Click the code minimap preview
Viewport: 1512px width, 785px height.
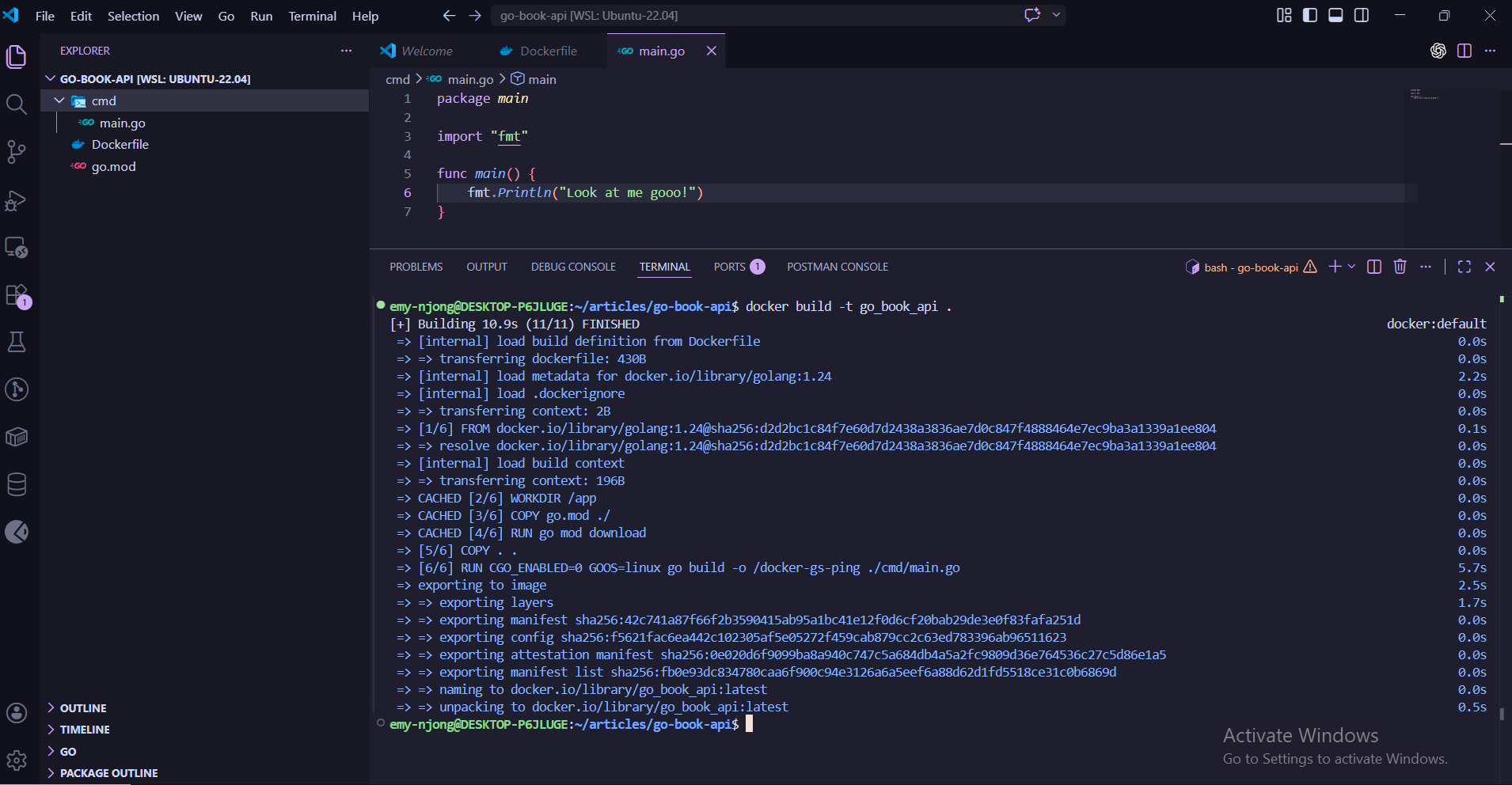(1424, 95)
